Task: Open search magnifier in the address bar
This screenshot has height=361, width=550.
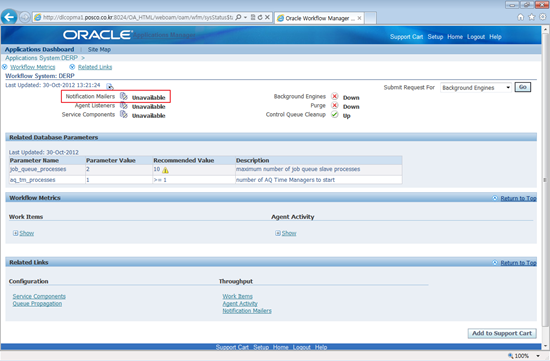Action: point(239,17)
